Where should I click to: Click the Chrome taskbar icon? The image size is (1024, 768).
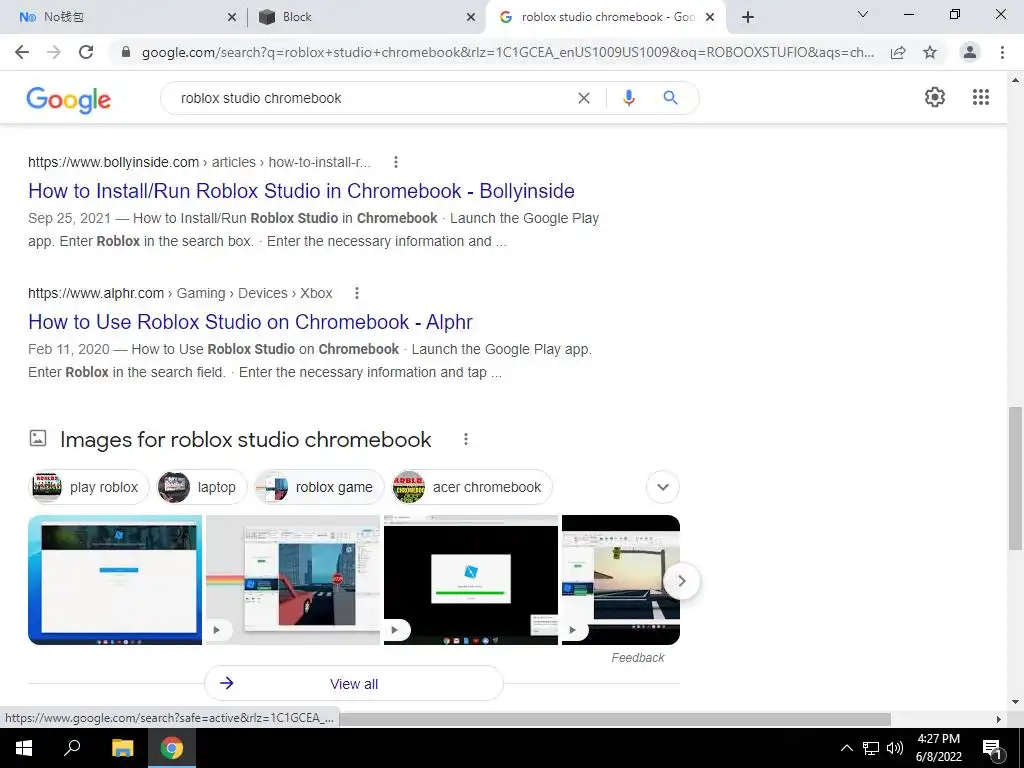point(172,748)
